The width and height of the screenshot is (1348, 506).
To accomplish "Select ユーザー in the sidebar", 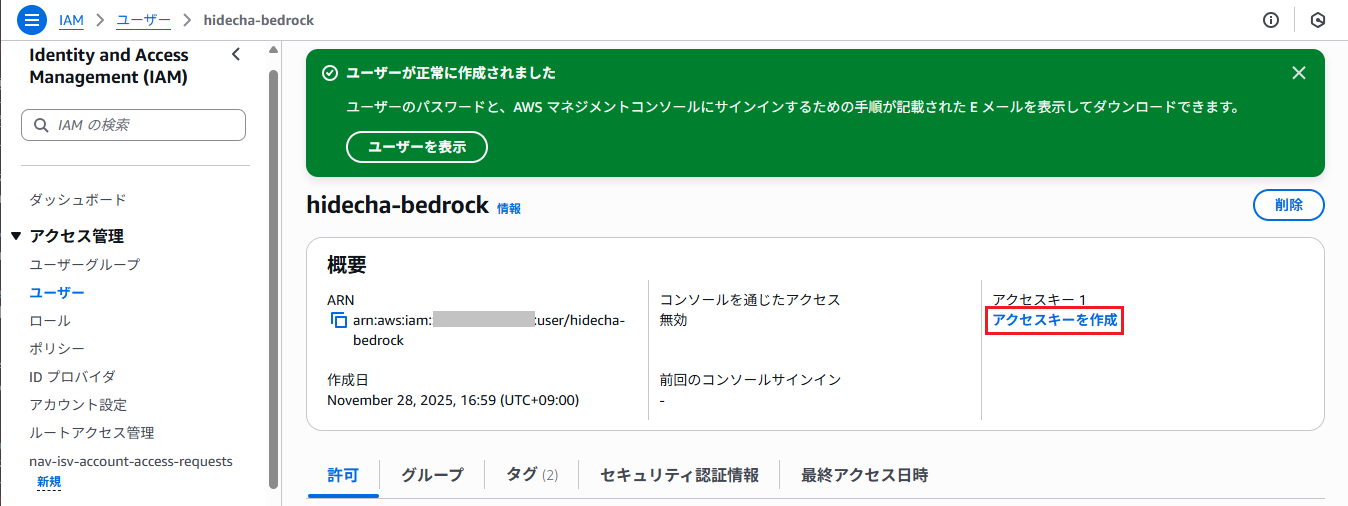I will click(57, 292).
